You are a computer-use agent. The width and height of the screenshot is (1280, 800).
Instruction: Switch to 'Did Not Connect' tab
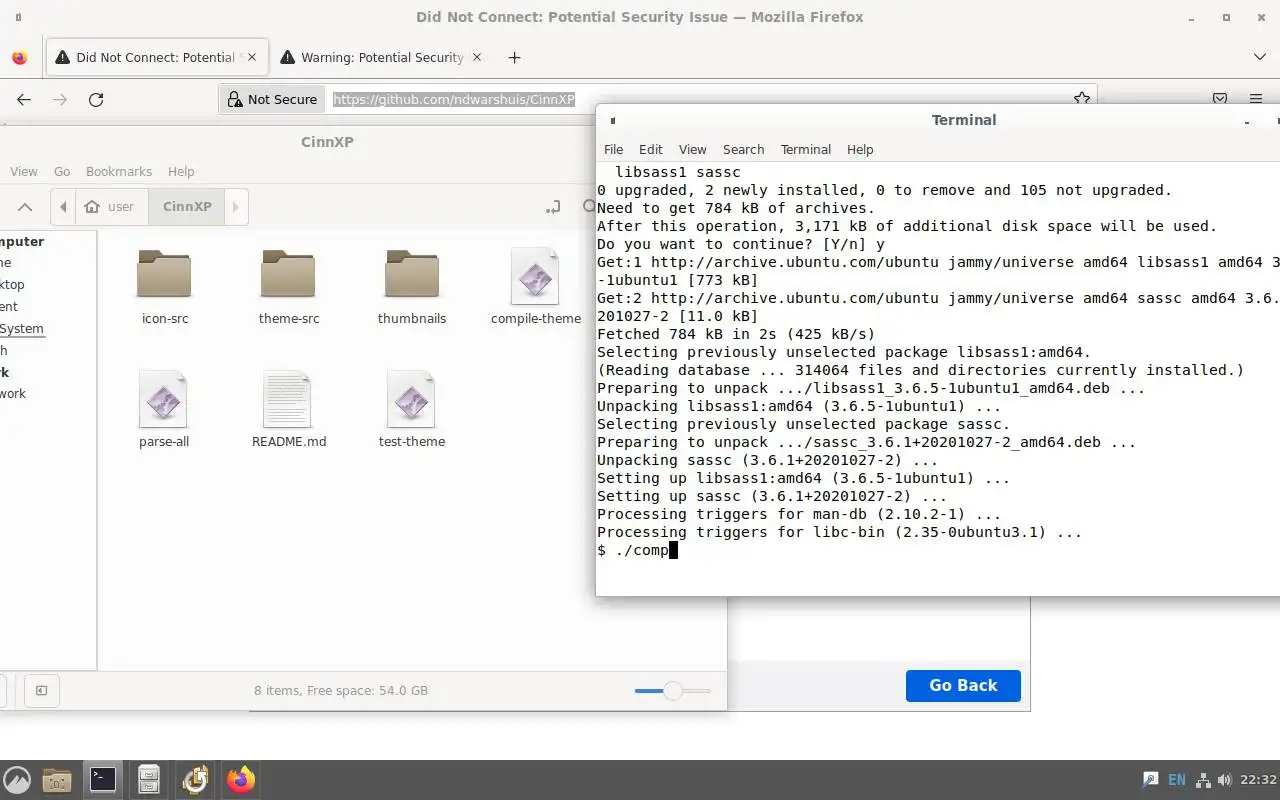[157, 57]
